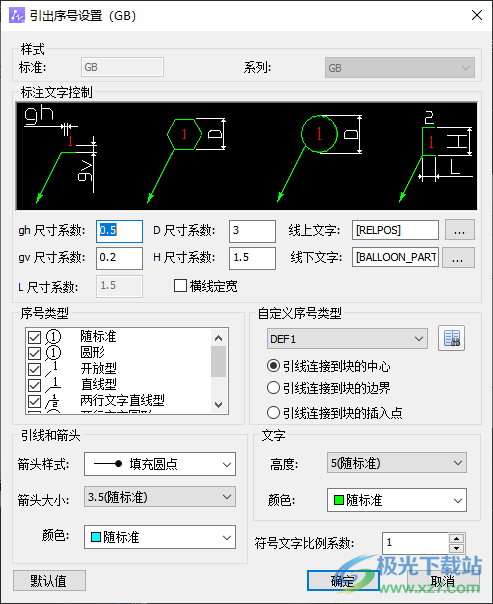Screen dimensions: 493x604
Task: Decrease 符号文字比例系数 with down arrow
Action: [x=457, y=548]
